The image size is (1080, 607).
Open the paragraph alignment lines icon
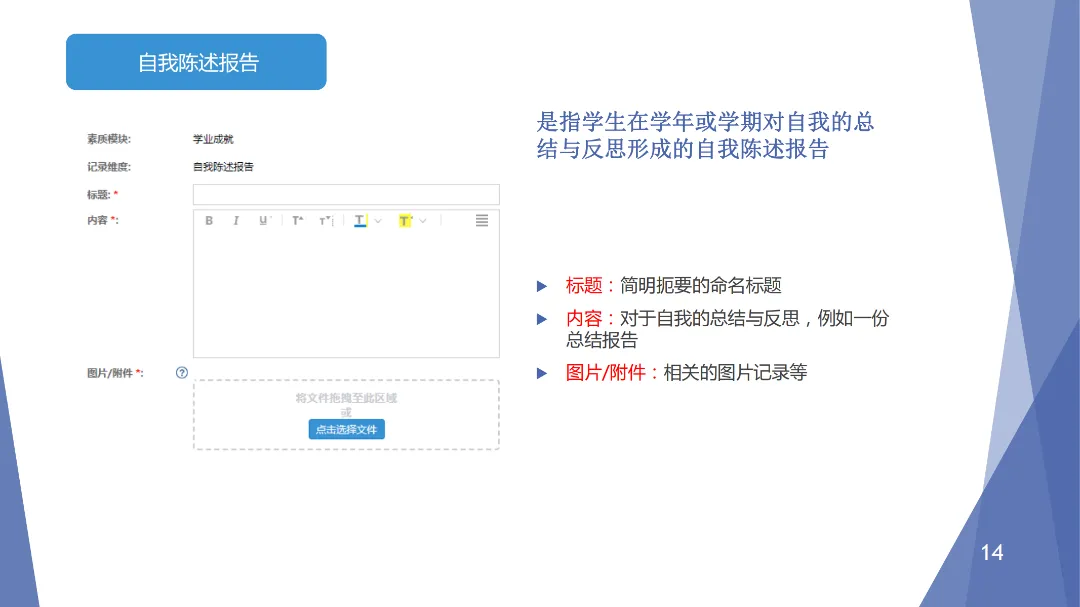point(481,220)
